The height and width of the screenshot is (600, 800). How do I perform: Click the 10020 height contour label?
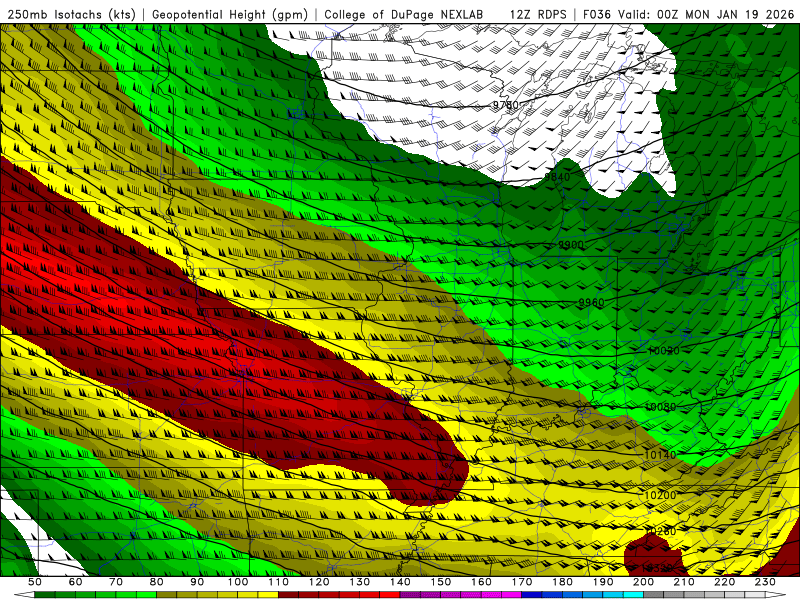[664, 351]
